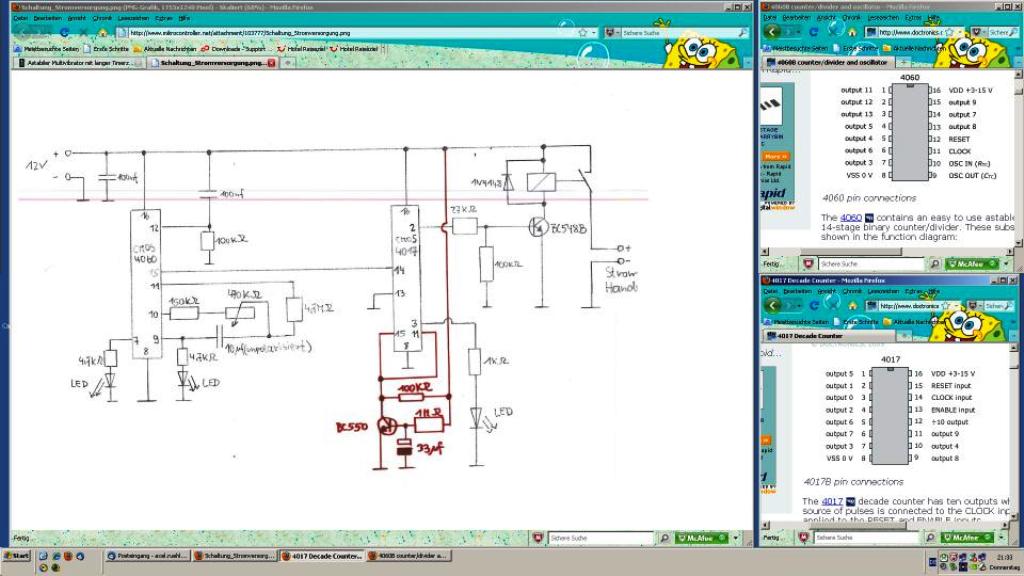Bookmark the Schaltung image with the star icon
This screenshot has height=576, width=1024.
click(583, 32)
